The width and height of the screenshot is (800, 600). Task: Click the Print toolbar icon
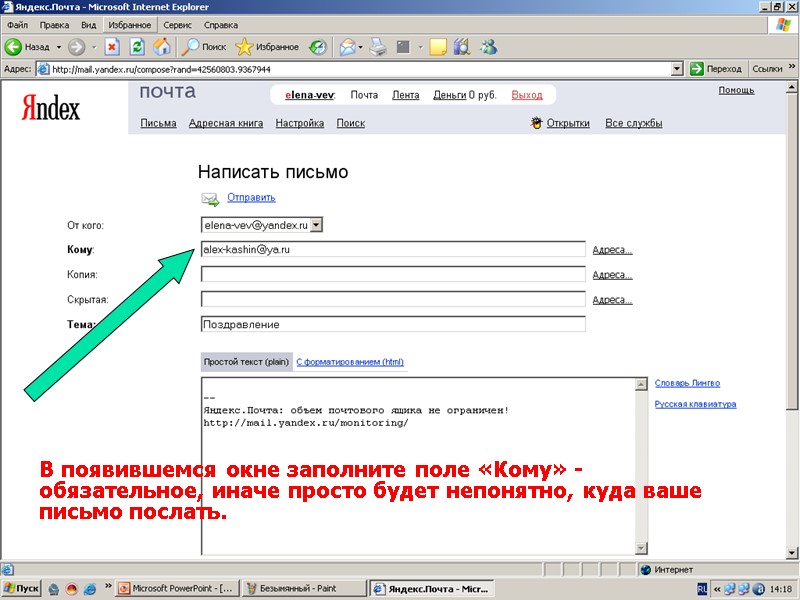[378, 47]
